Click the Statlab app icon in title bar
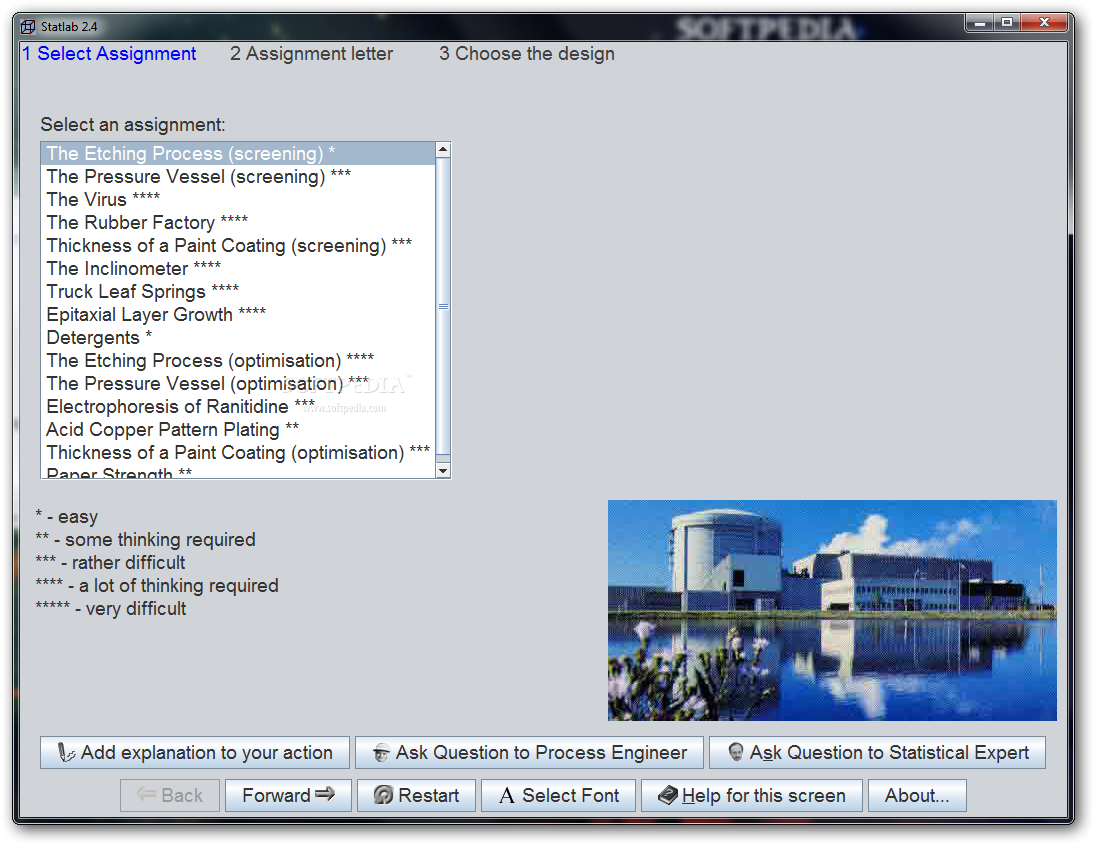Image resolution: width=1095 pixels, height=845 pixels. click(28, 27)
